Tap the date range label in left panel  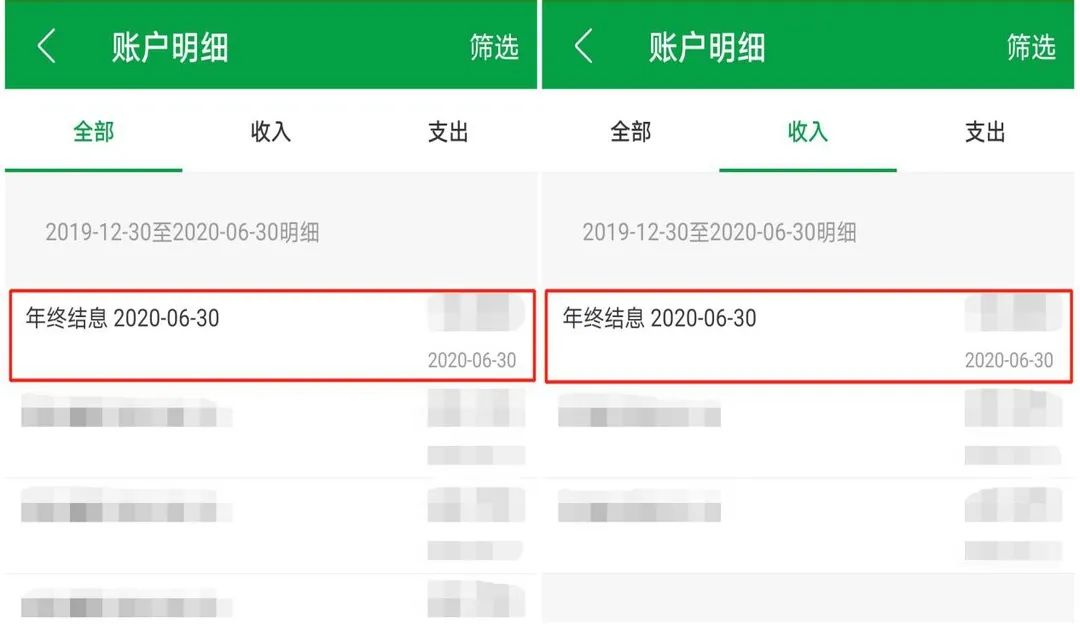coord(183,233)
